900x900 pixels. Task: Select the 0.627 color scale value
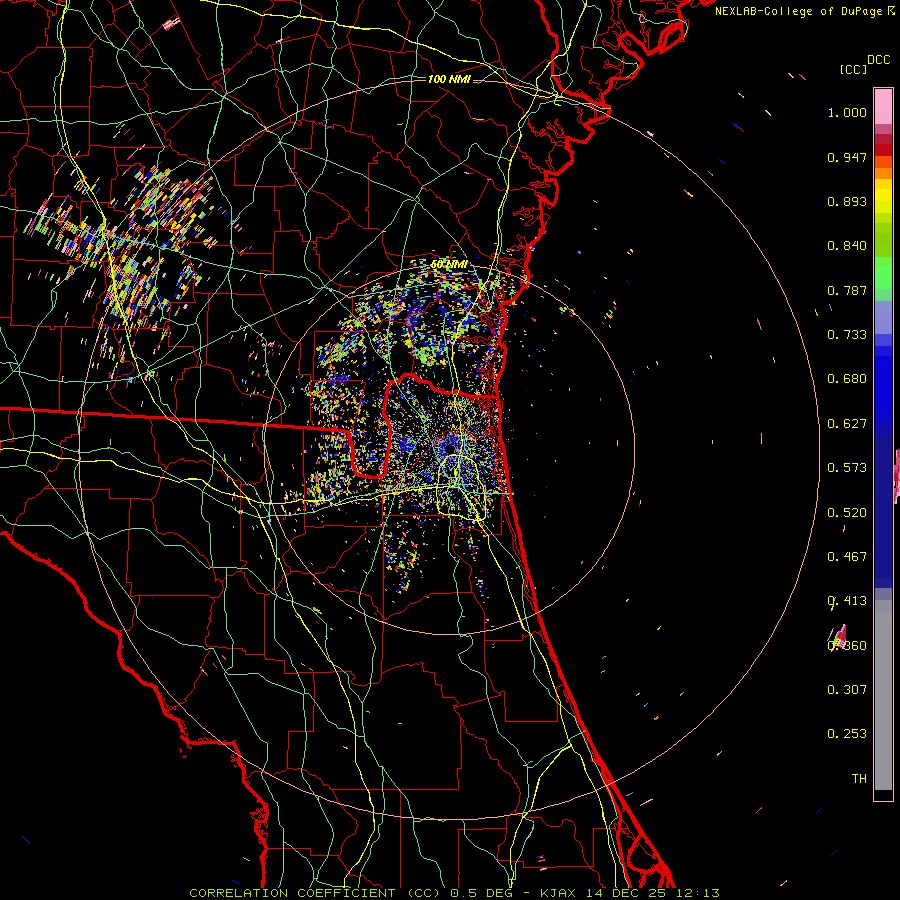point(847,424)
